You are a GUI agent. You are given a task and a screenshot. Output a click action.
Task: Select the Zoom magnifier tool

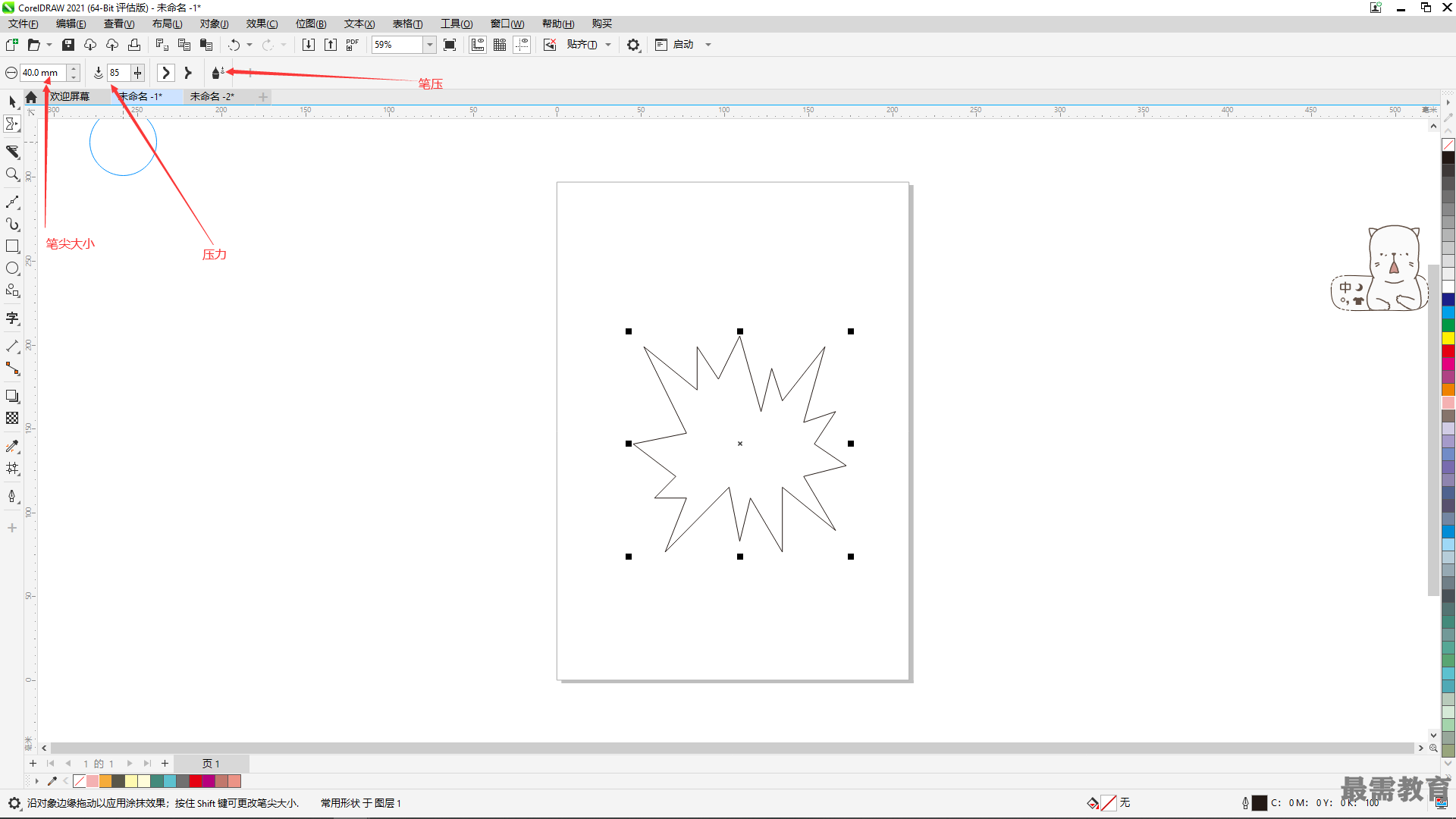pyautogui.click(x=12, y=174)
